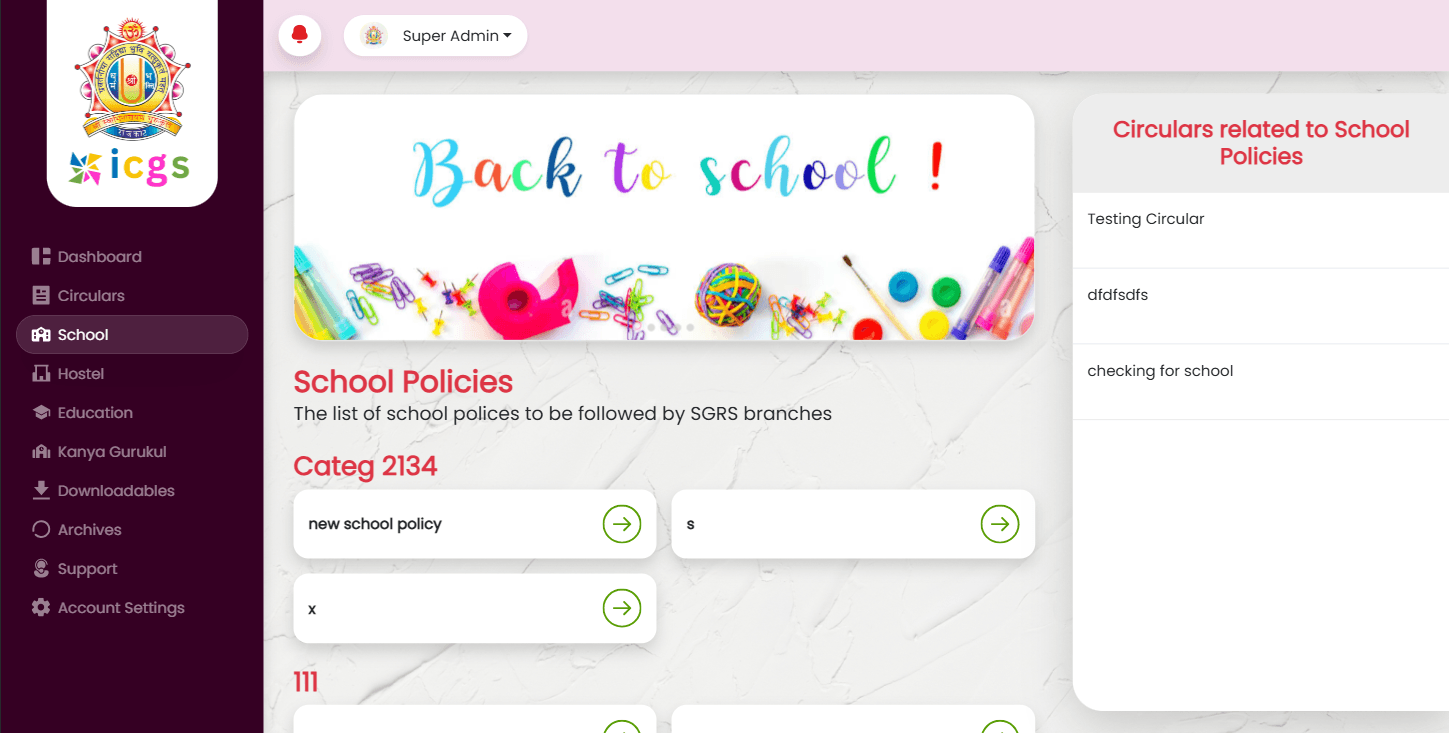Click the Back to school banner
Image resolution: width=1449 pixels, height=733 pixels.
point(664,217)
